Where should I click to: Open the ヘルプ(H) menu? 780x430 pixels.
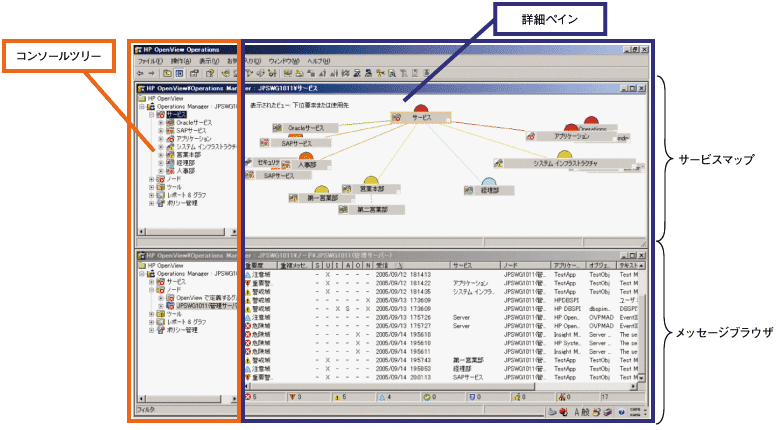tap(318, 61)
